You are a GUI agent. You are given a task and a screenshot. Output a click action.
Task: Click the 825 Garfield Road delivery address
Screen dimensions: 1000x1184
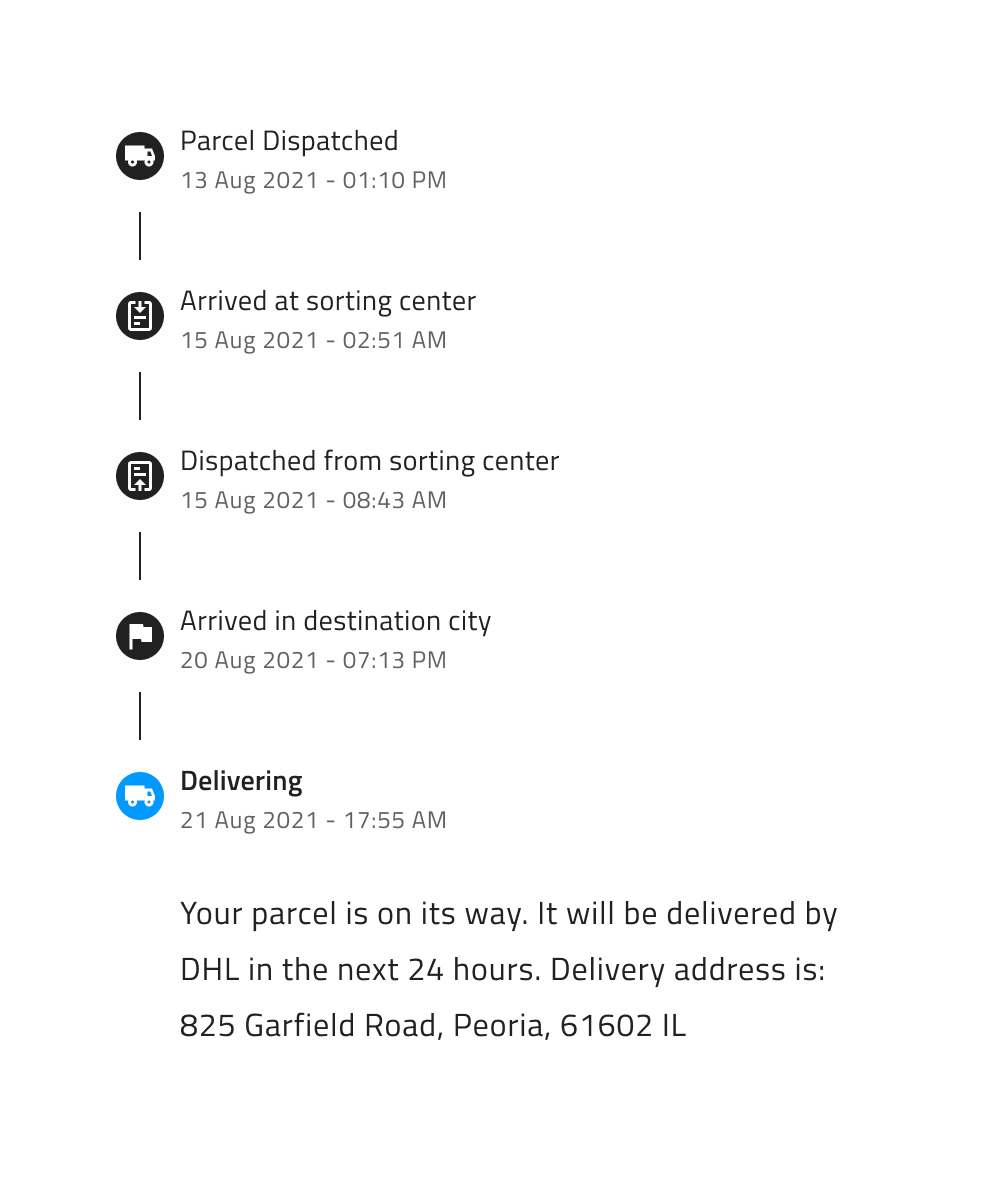click(x=432, y=1026)
